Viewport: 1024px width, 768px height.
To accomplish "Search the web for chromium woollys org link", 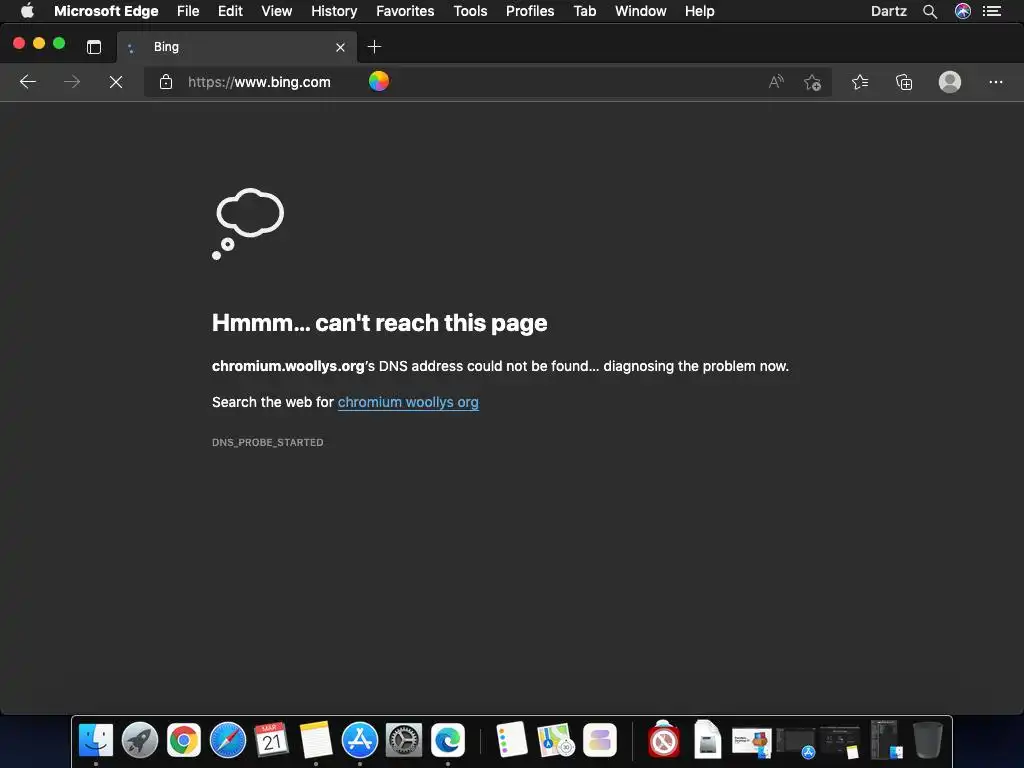I will (x=408, y=402).
